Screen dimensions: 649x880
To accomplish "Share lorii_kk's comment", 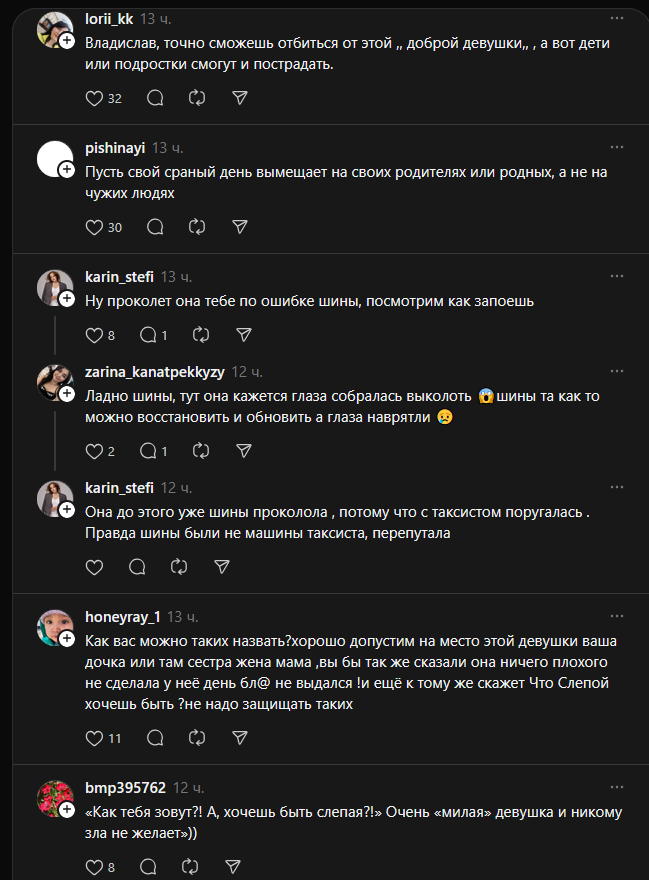I will [x=239, y=98].
